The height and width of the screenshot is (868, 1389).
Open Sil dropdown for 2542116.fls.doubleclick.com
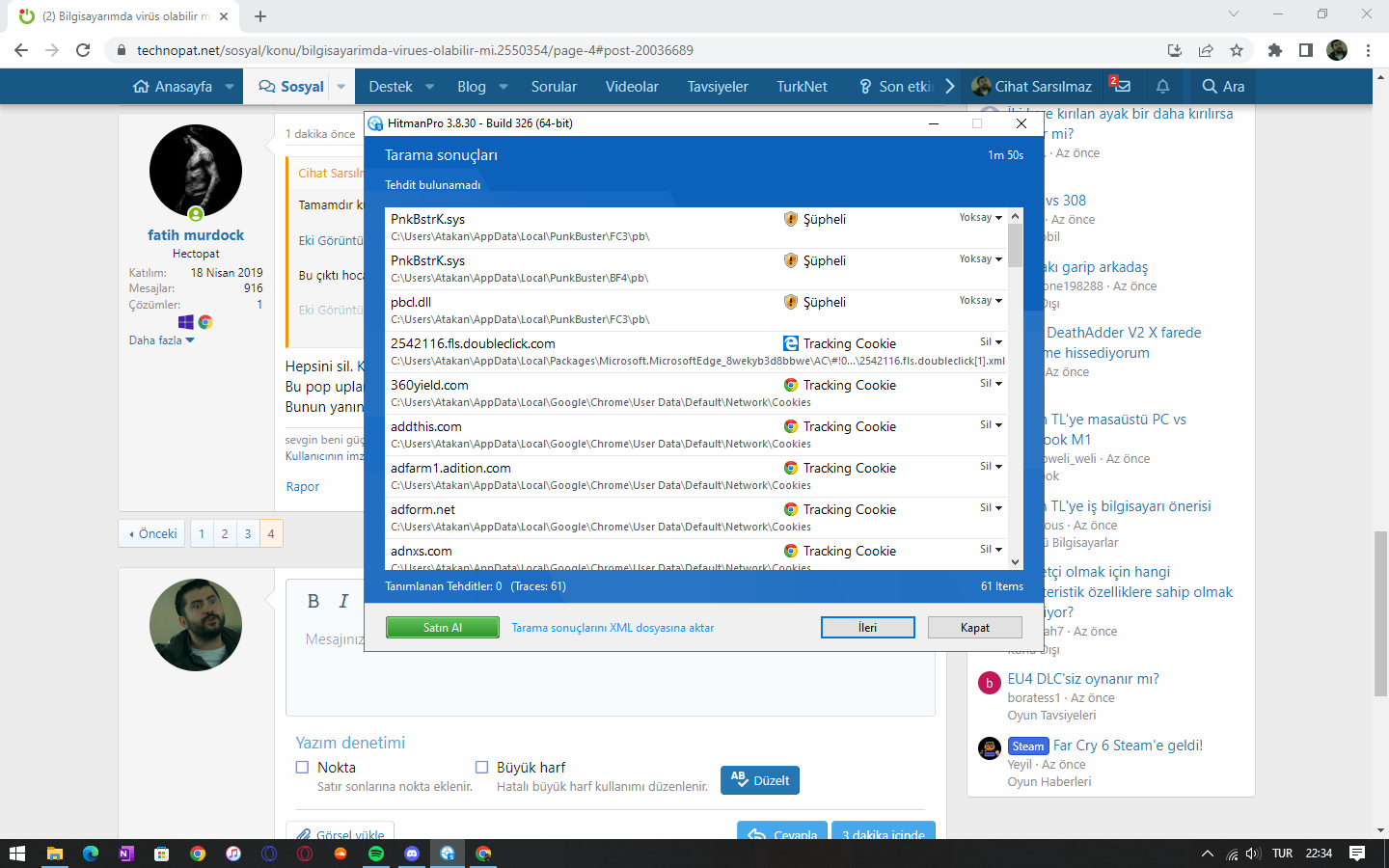click(992, 342)
